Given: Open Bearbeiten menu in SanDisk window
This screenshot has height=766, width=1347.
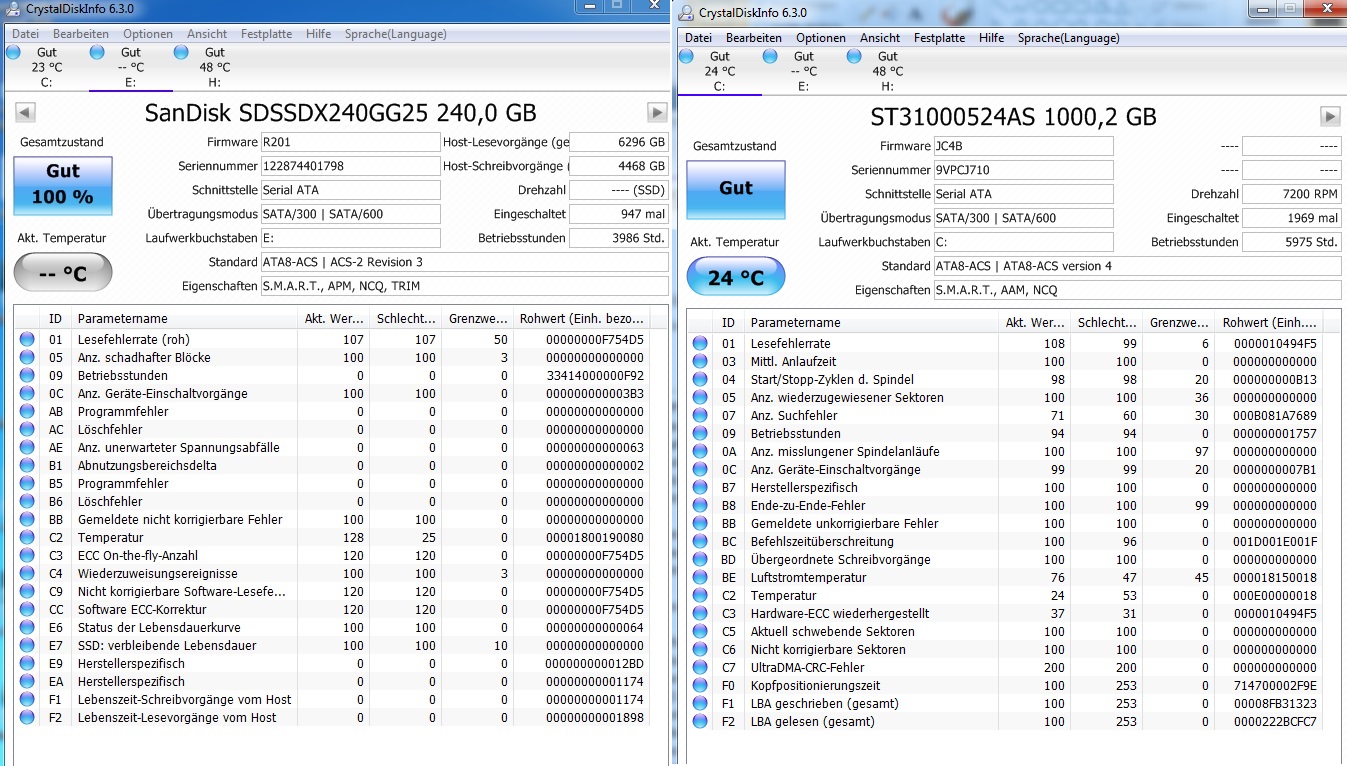Looking at the screenshot, I should click(x=81, y=34).
